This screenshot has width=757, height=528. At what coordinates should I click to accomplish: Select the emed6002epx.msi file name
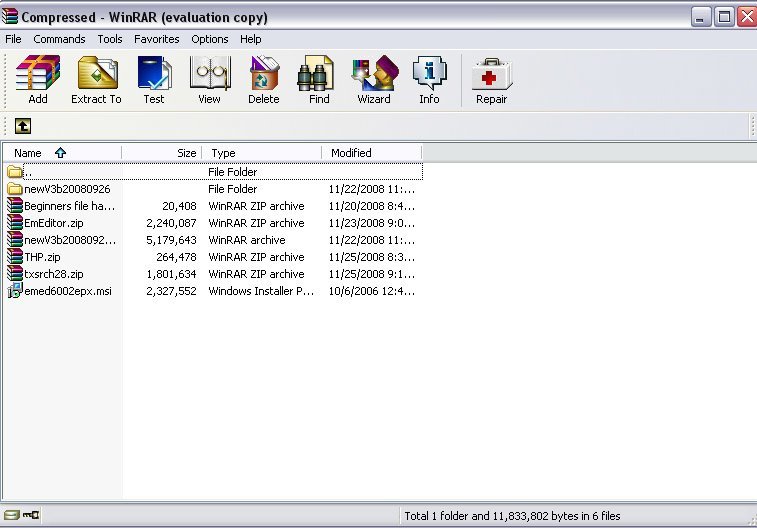(68, 291)
